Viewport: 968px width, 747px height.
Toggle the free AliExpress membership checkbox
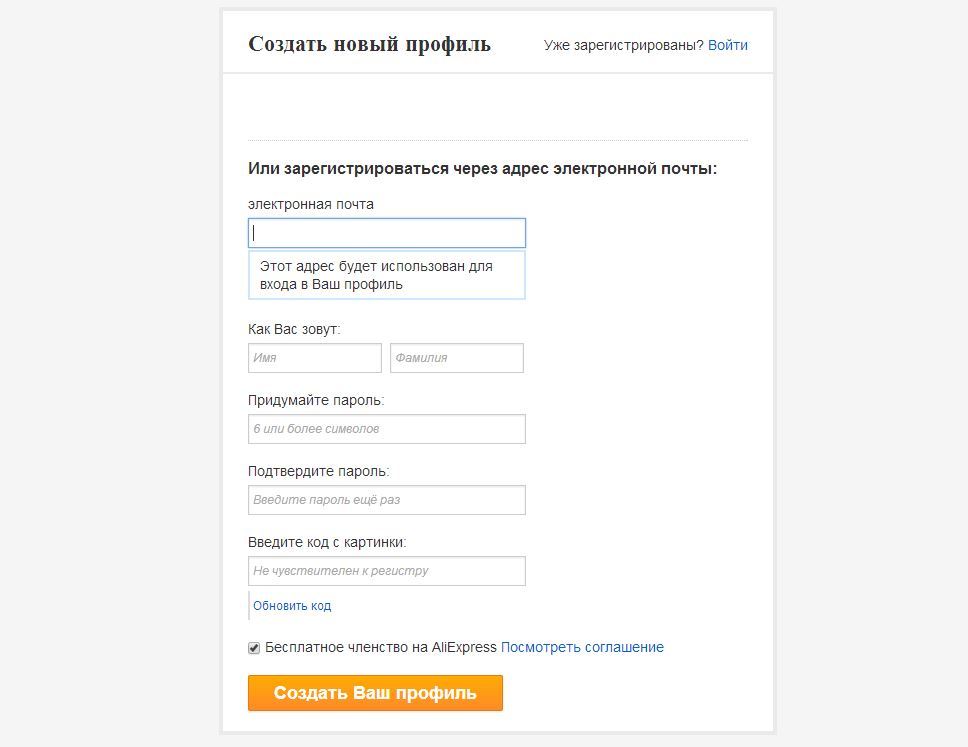pos(254,648)
